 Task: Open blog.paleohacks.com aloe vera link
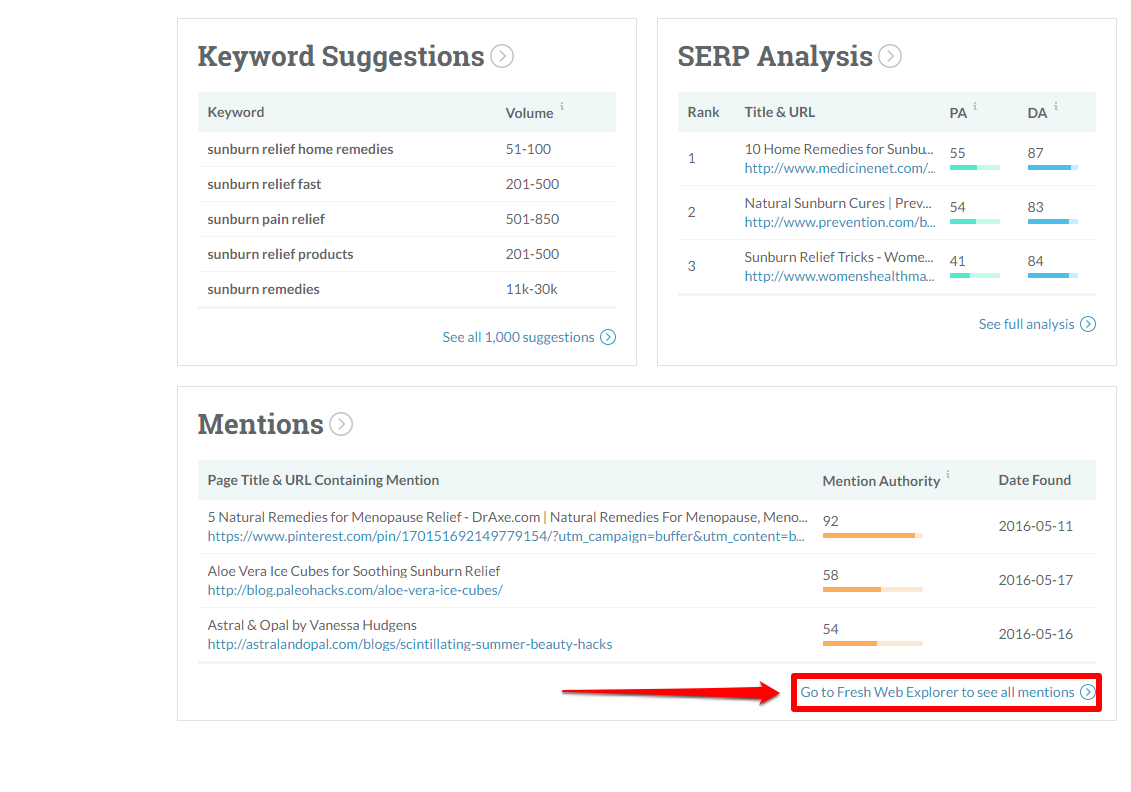[354, 590]
